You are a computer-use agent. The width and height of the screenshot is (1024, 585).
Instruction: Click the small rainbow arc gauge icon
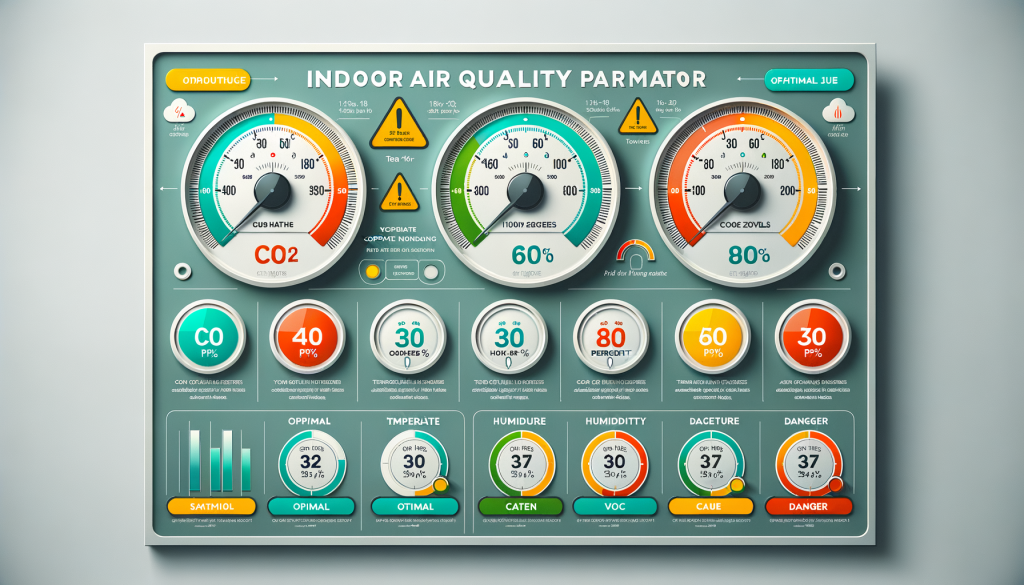coord(635,252)
